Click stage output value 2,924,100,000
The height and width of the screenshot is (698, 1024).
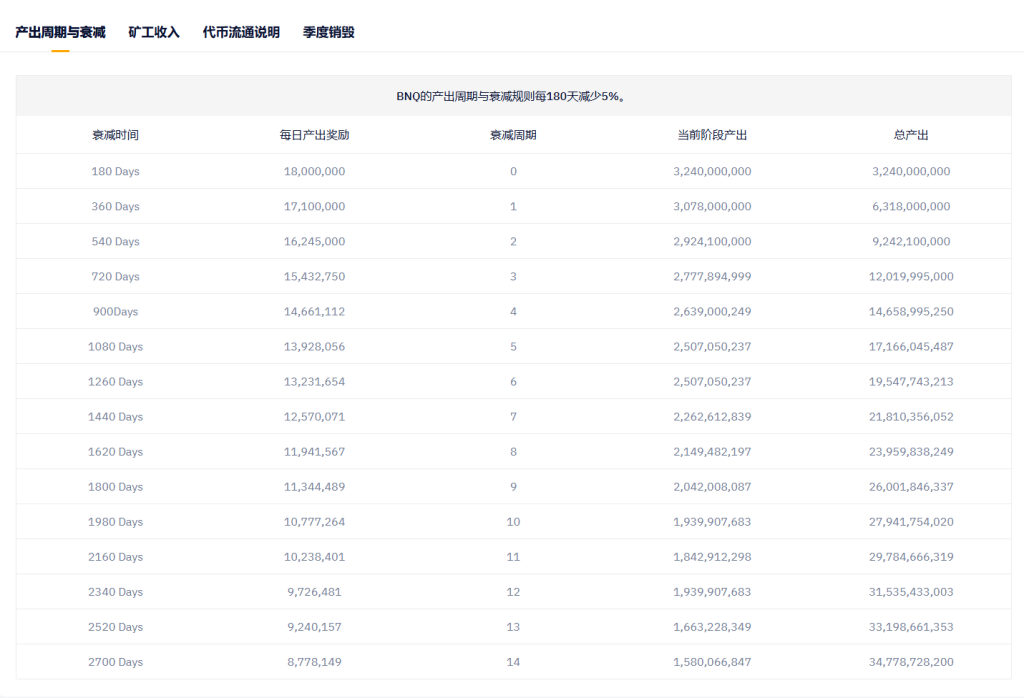coord(712,242)
